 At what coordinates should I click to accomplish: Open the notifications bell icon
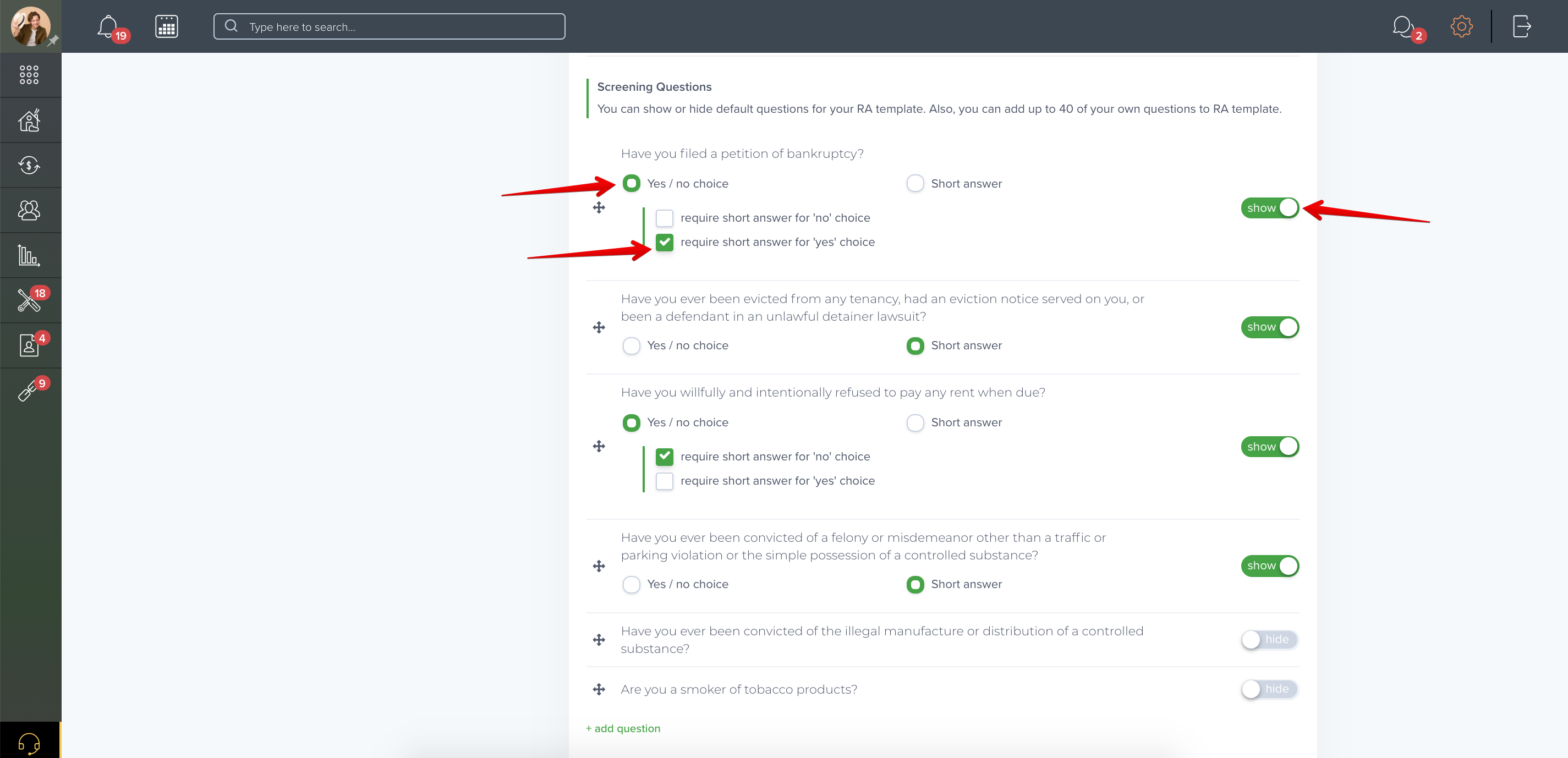pos(108,26)
